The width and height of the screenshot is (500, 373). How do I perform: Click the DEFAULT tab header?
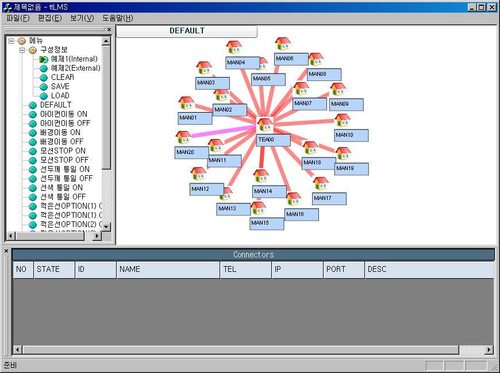click(187, 31)
